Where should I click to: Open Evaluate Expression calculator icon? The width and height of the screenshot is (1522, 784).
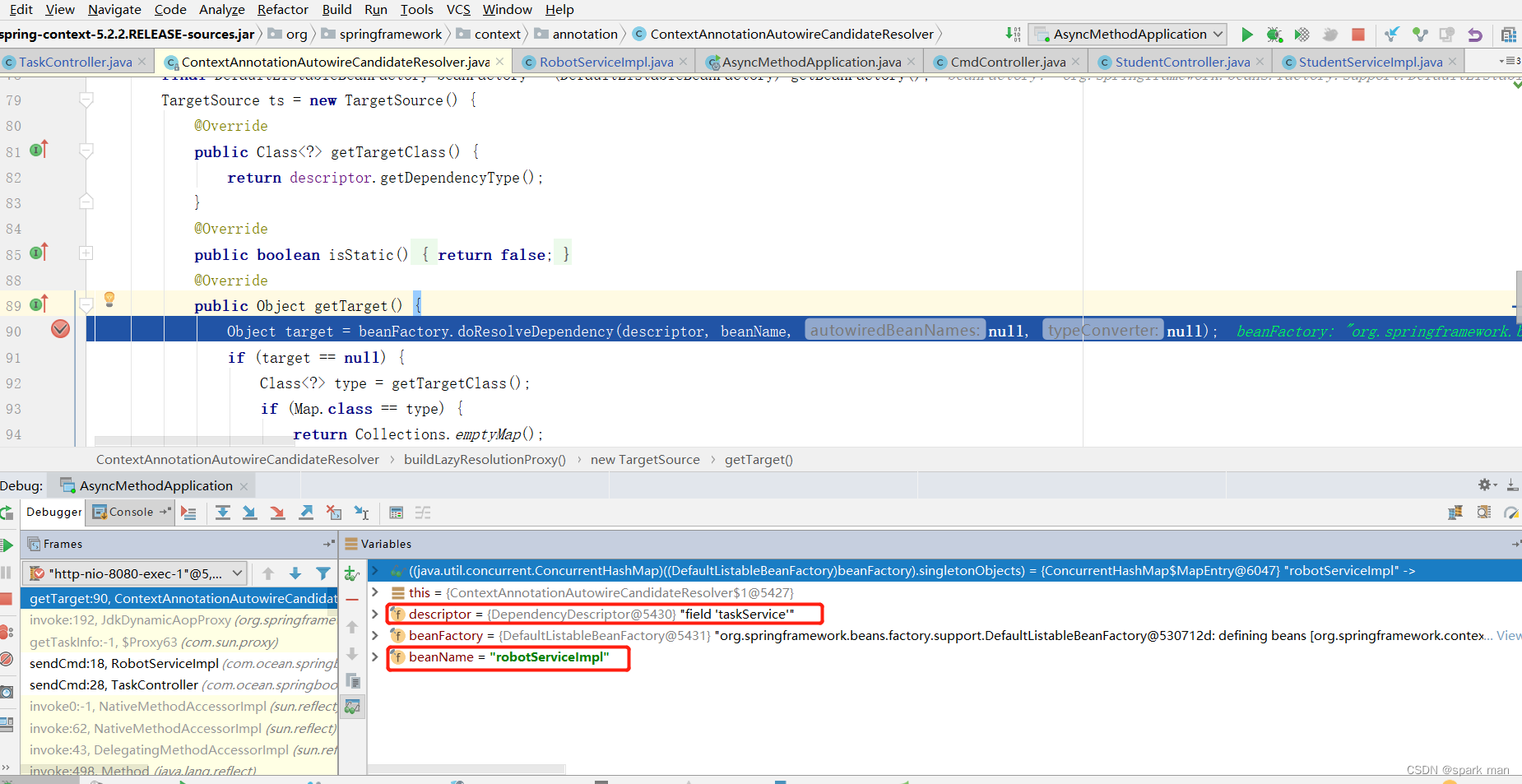pos(396,513)
